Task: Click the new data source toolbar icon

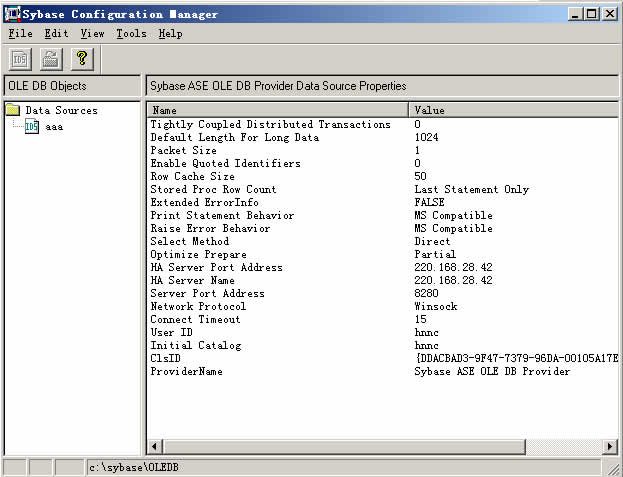Action: [x=20, y=60]
